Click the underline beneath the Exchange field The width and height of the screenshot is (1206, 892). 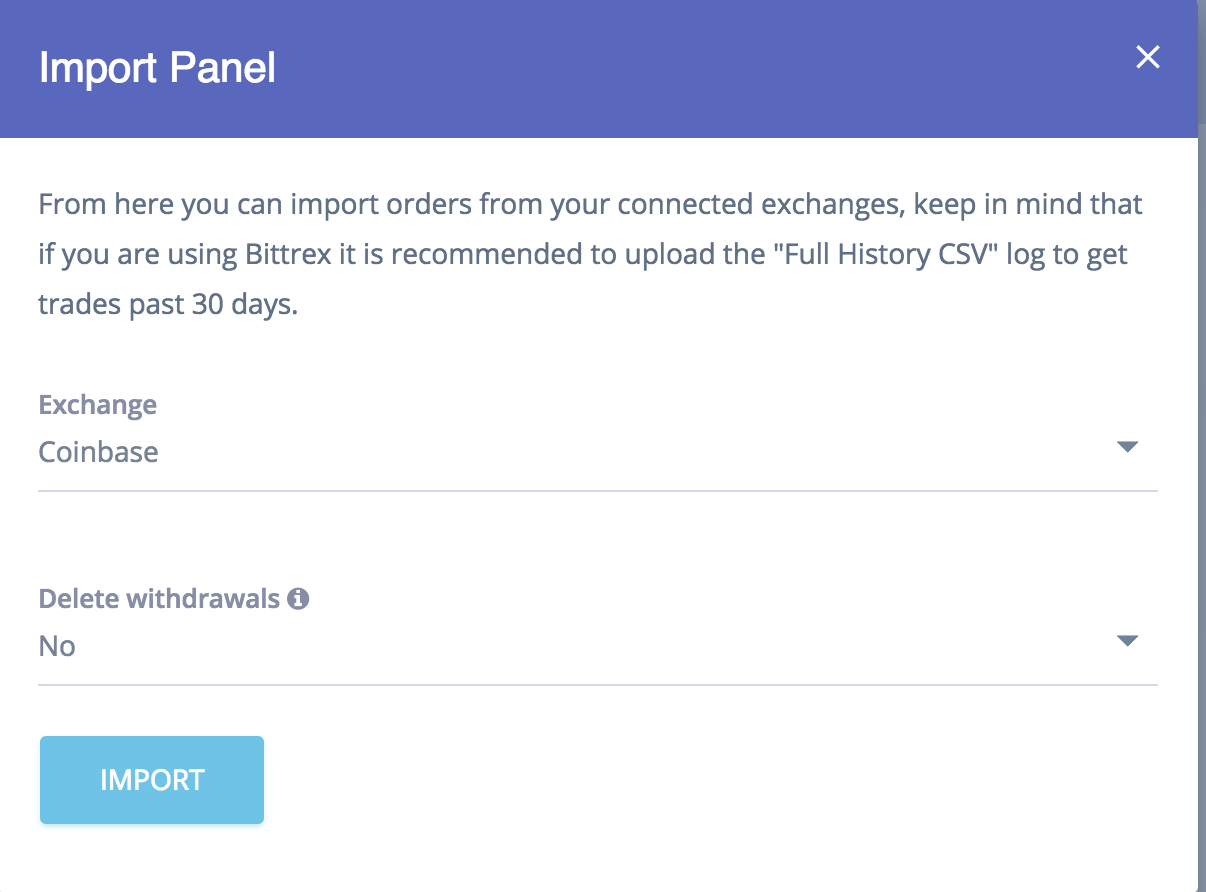click(597, 491)
